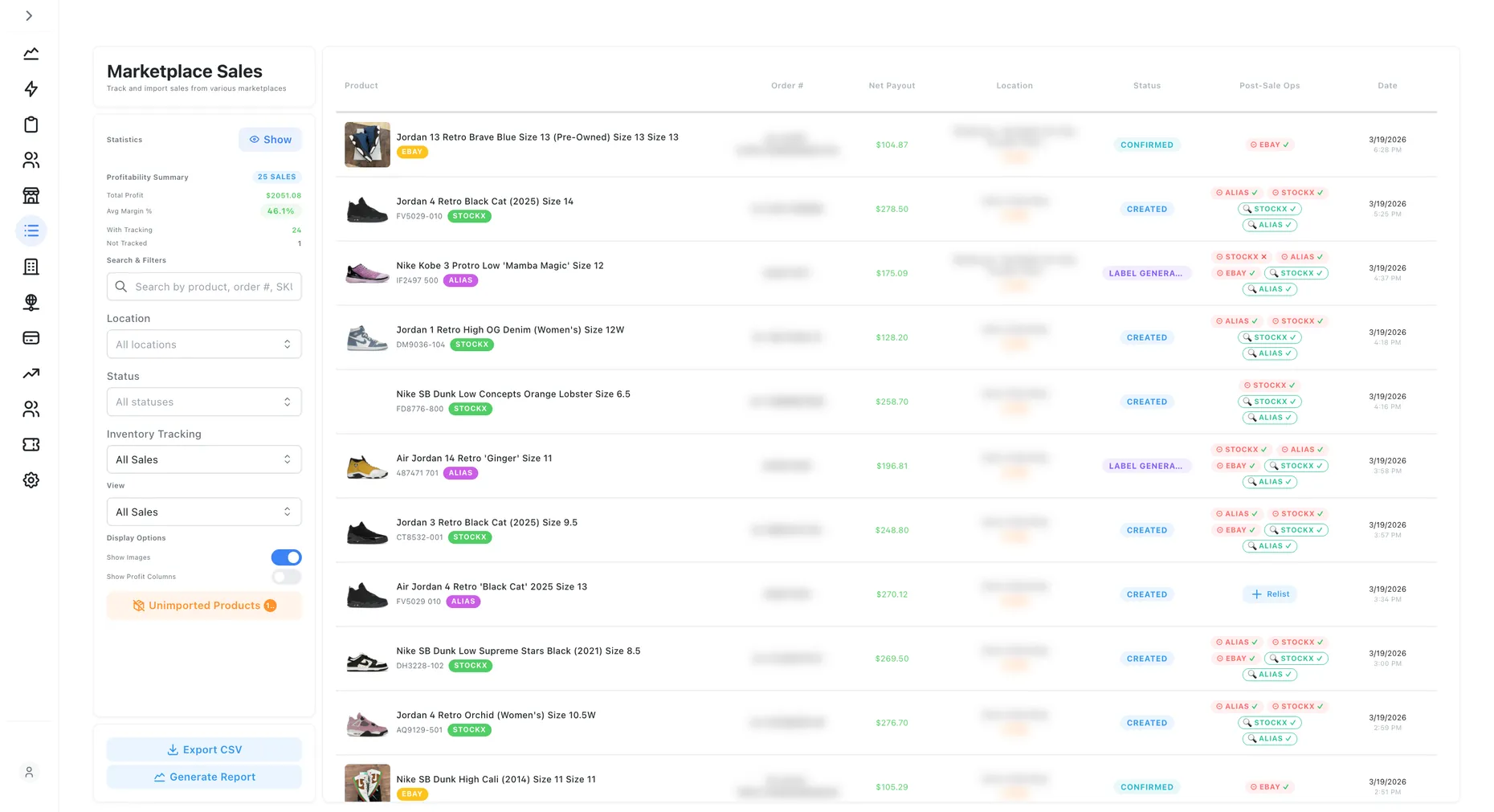Click the Marketplace Sales page heading
This screenshot has height=812, width=1494.
(185, 71)
